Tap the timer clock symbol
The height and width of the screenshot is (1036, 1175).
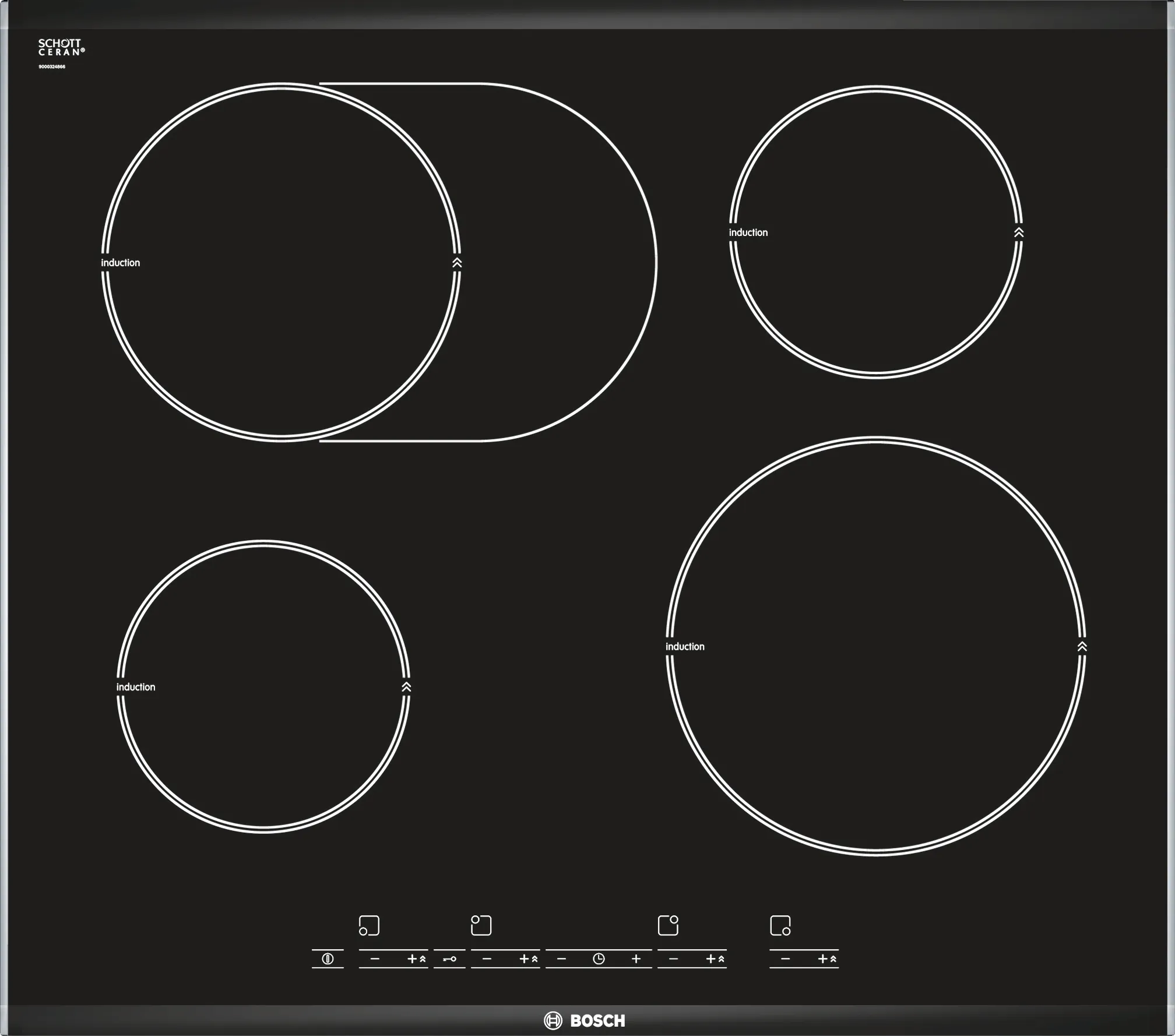[x=599, y=959]
